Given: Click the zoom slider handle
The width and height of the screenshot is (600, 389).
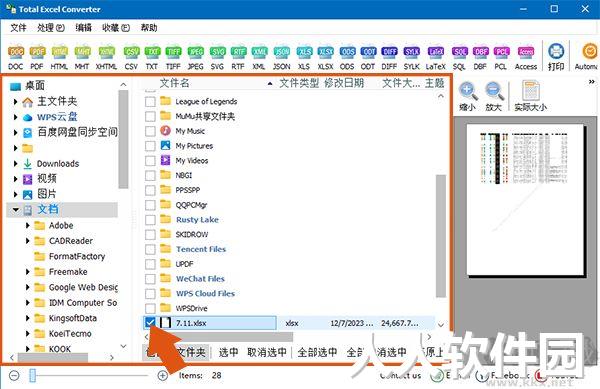Looking at the screenshot, I should [33, 376].
